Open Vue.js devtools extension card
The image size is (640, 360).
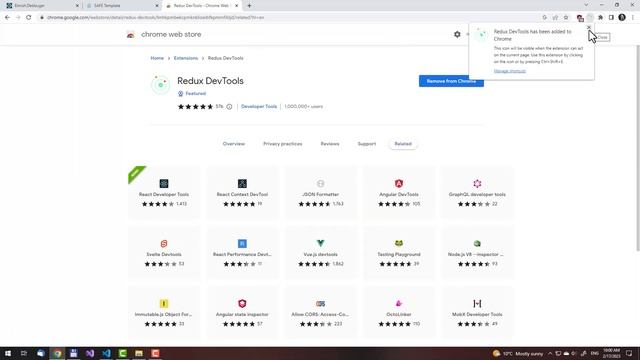coord(320,253)
